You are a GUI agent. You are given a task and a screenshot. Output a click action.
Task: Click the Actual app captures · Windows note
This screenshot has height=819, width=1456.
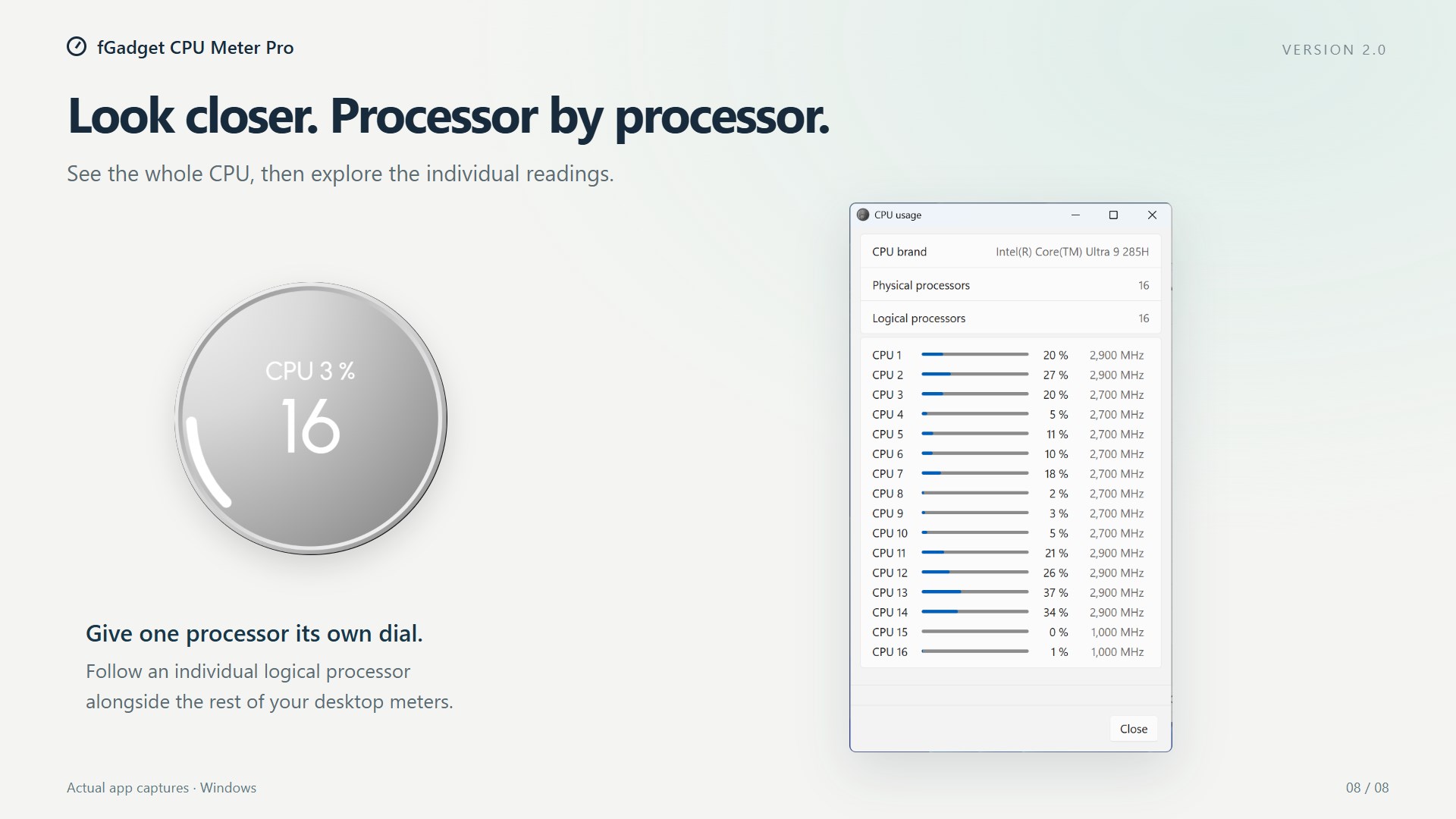(x=162, y=788)
